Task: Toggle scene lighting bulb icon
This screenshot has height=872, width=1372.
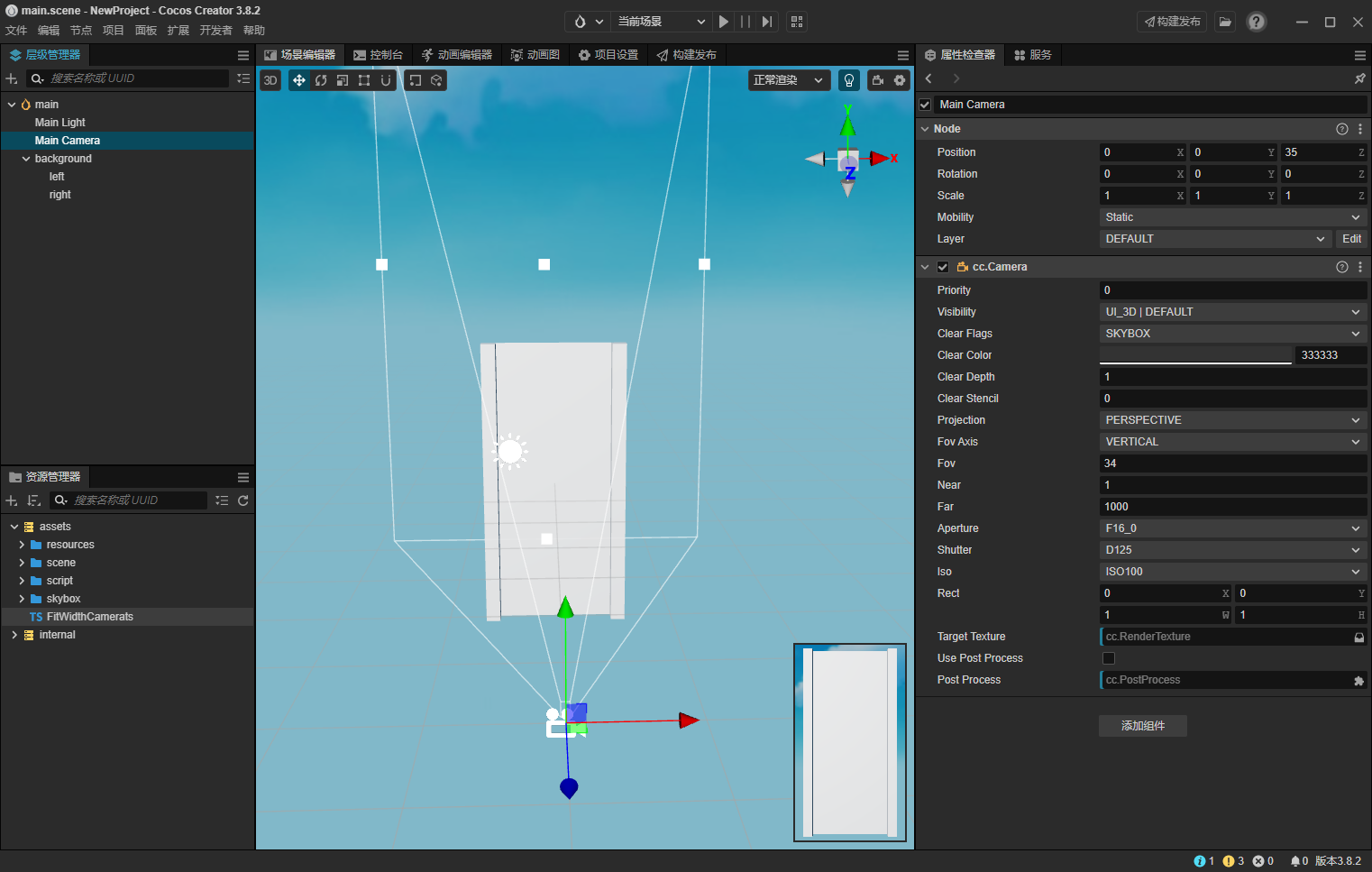Action: pyautogui.click(x=849, y=80)
